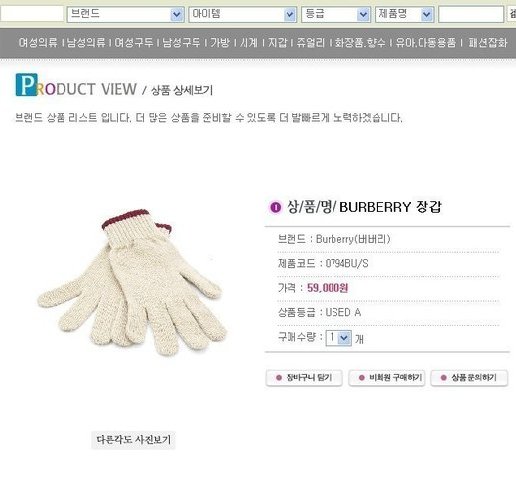516x487 pixels.
Task: Open 화장품.향수 cosmetics and perfume menu
Action: (360, 43)
